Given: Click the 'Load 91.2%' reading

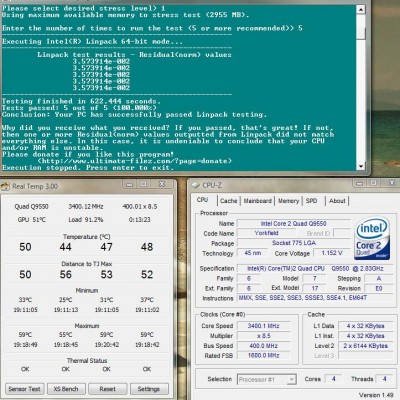Looking at the screenshot, I should [x=86, y=220].
